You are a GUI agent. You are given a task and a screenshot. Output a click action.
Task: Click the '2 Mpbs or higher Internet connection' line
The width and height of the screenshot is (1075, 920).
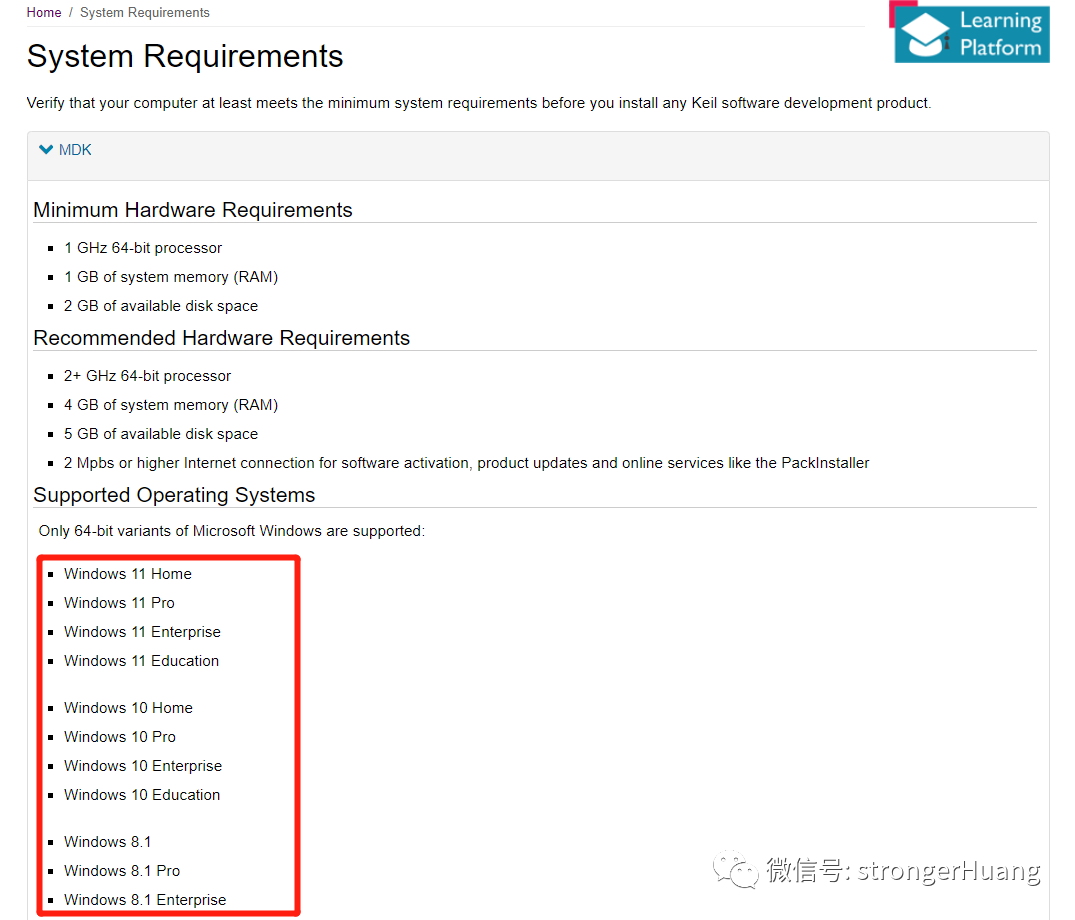[x=466, y=463]
